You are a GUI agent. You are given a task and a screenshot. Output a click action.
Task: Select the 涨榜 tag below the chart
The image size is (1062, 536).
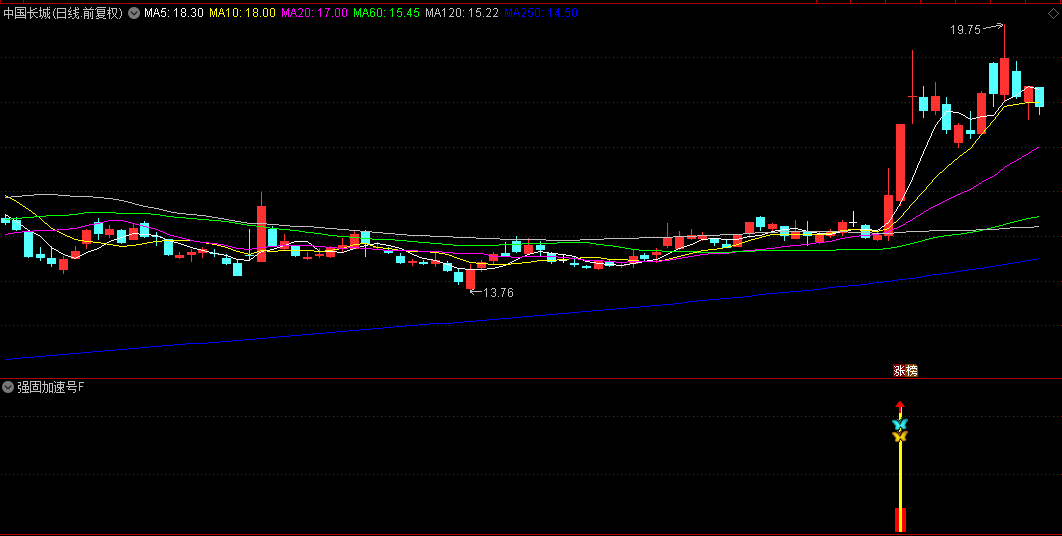tap(906, 371)
